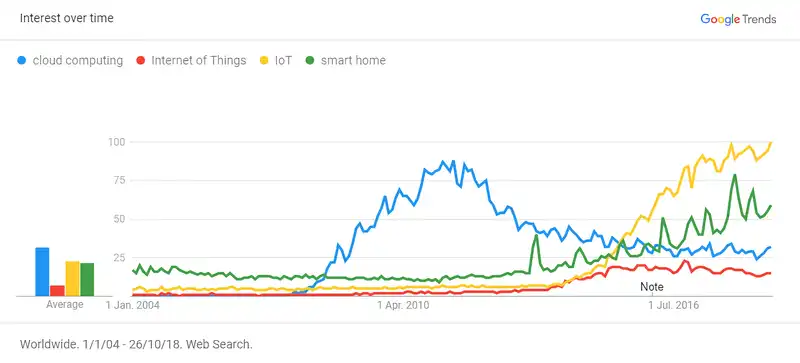The image size is (800, 363).
Task: Click the 100 value axis label
Action: point(117,141)
